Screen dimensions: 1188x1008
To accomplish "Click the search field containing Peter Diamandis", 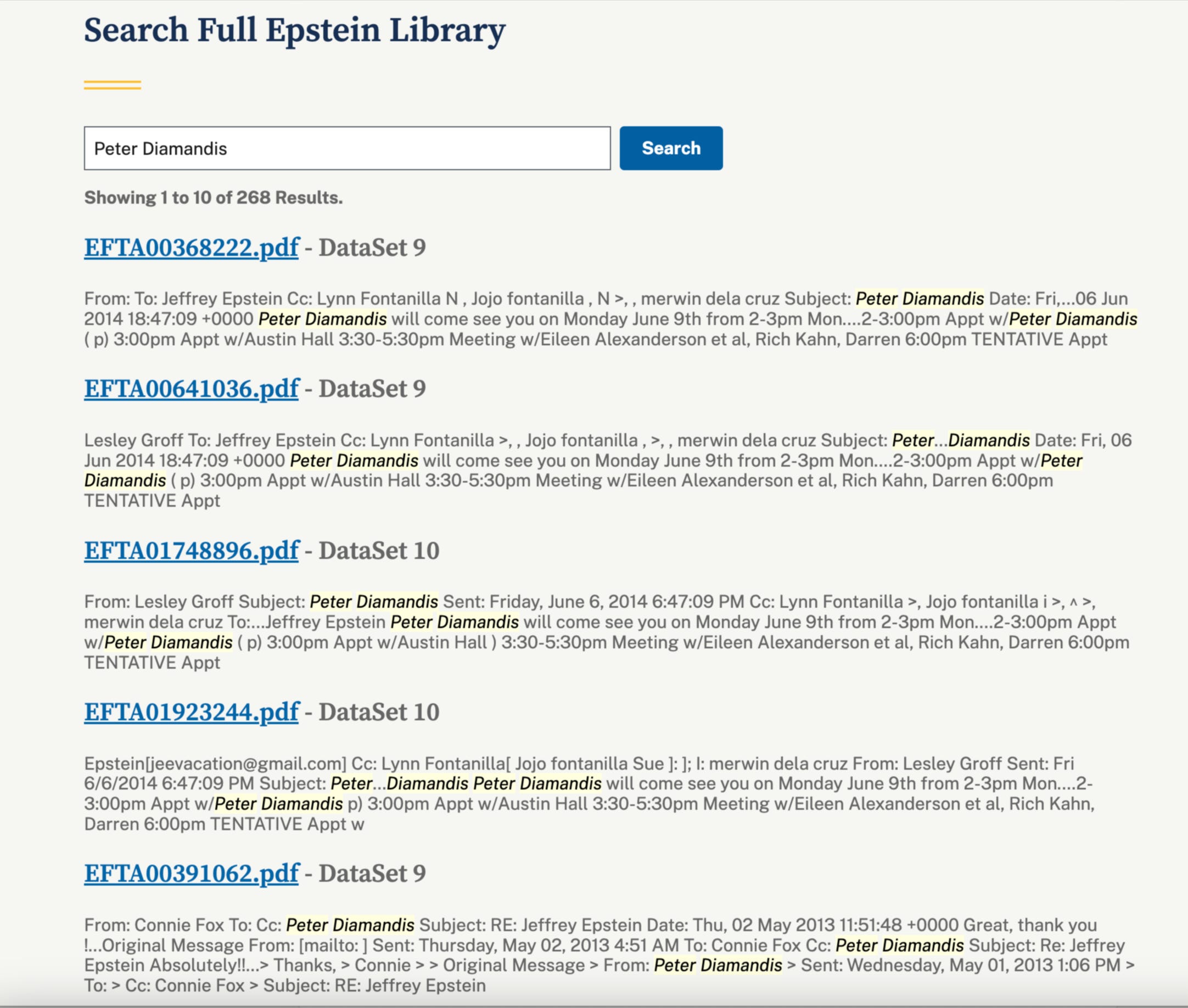I will (x=347, y=149).
